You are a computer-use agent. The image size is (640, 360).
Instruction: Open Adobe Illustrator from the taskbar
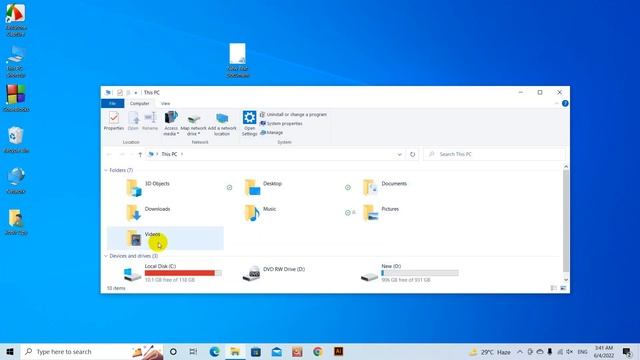(x=338, y=351)
